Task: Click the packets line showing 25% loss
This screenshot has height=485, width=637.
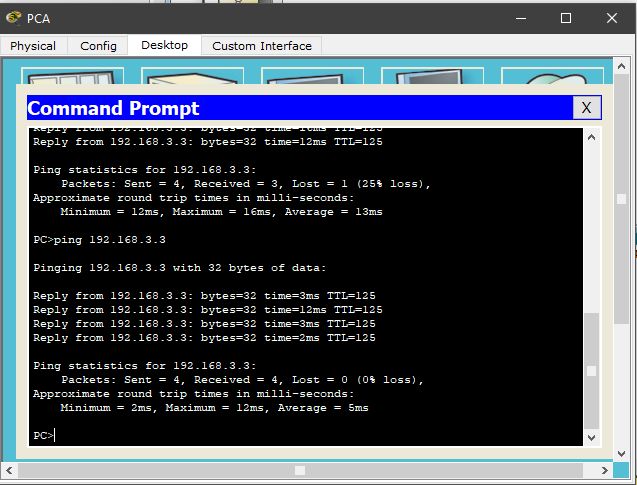Action: coord(246,184)
